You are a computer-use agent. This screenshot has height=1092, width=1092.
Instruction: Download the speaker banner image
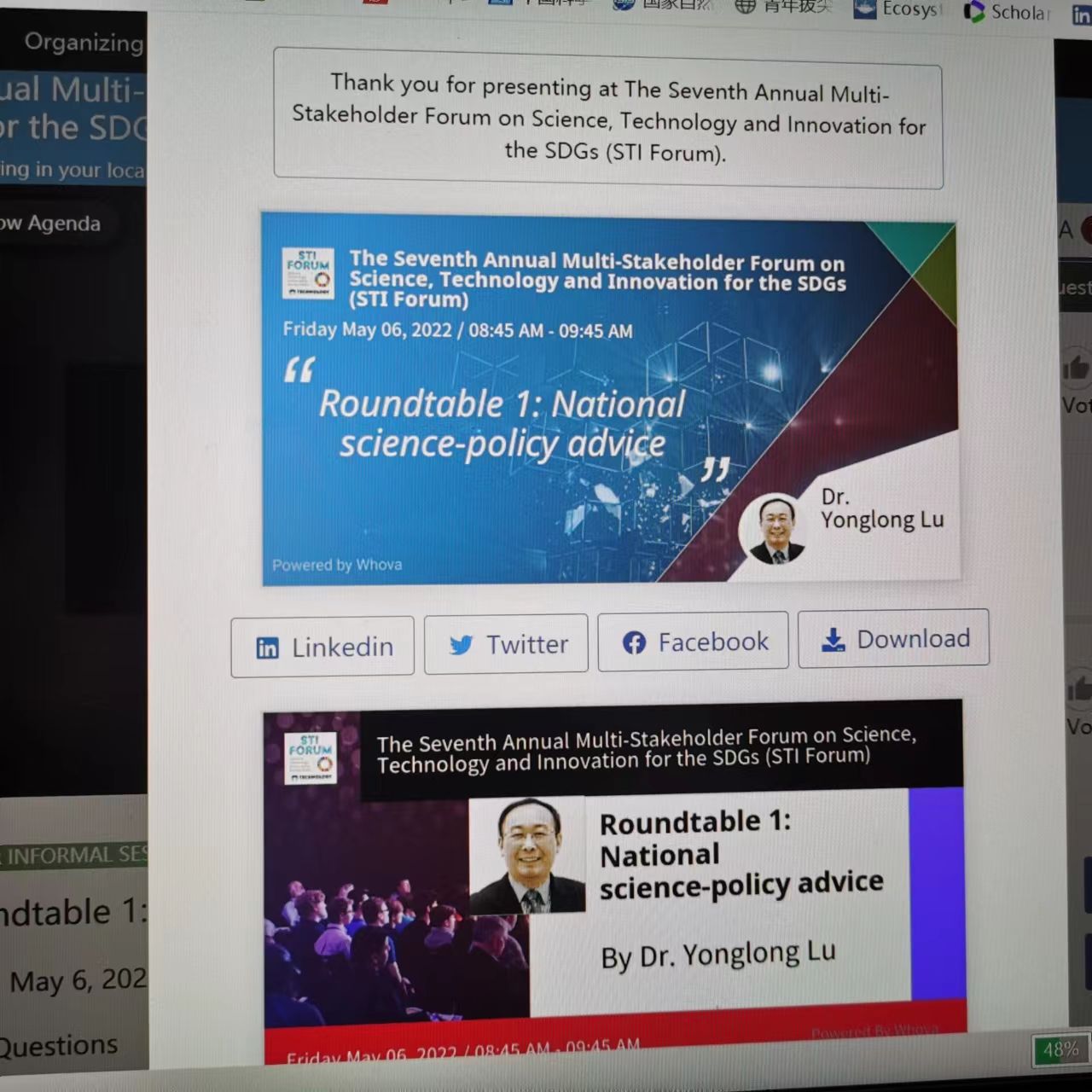(x=893, y=638)
